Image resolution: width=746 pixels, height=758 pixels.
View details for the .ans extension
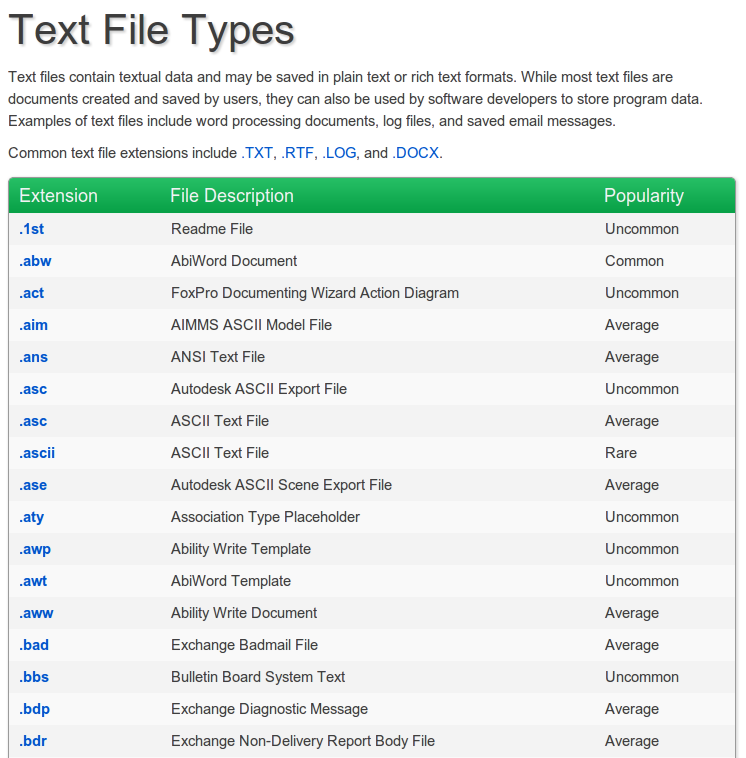click(33, 357)
